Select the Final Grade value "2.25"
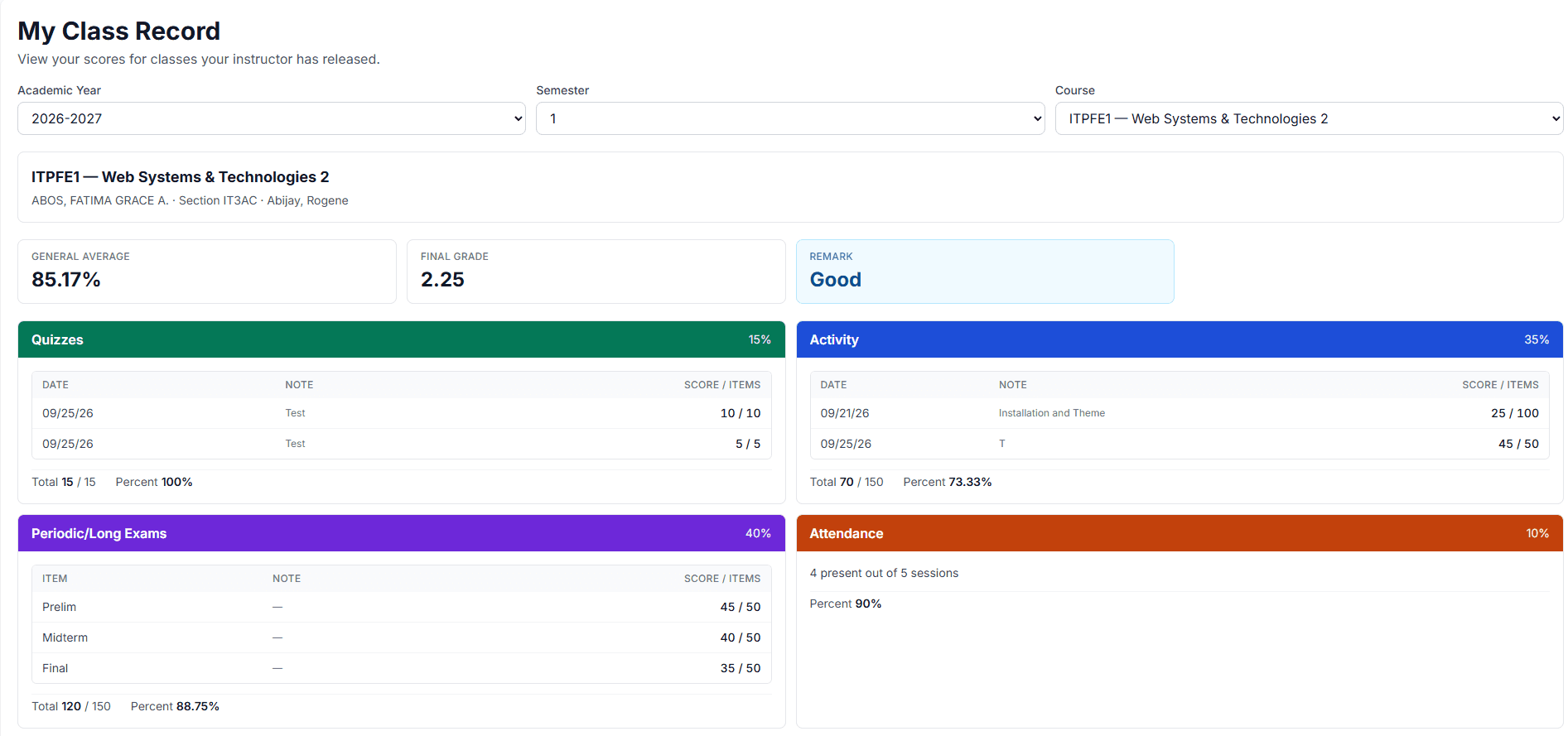The image size is (1568, 736). pyautogui.click(x=442, y=280)
